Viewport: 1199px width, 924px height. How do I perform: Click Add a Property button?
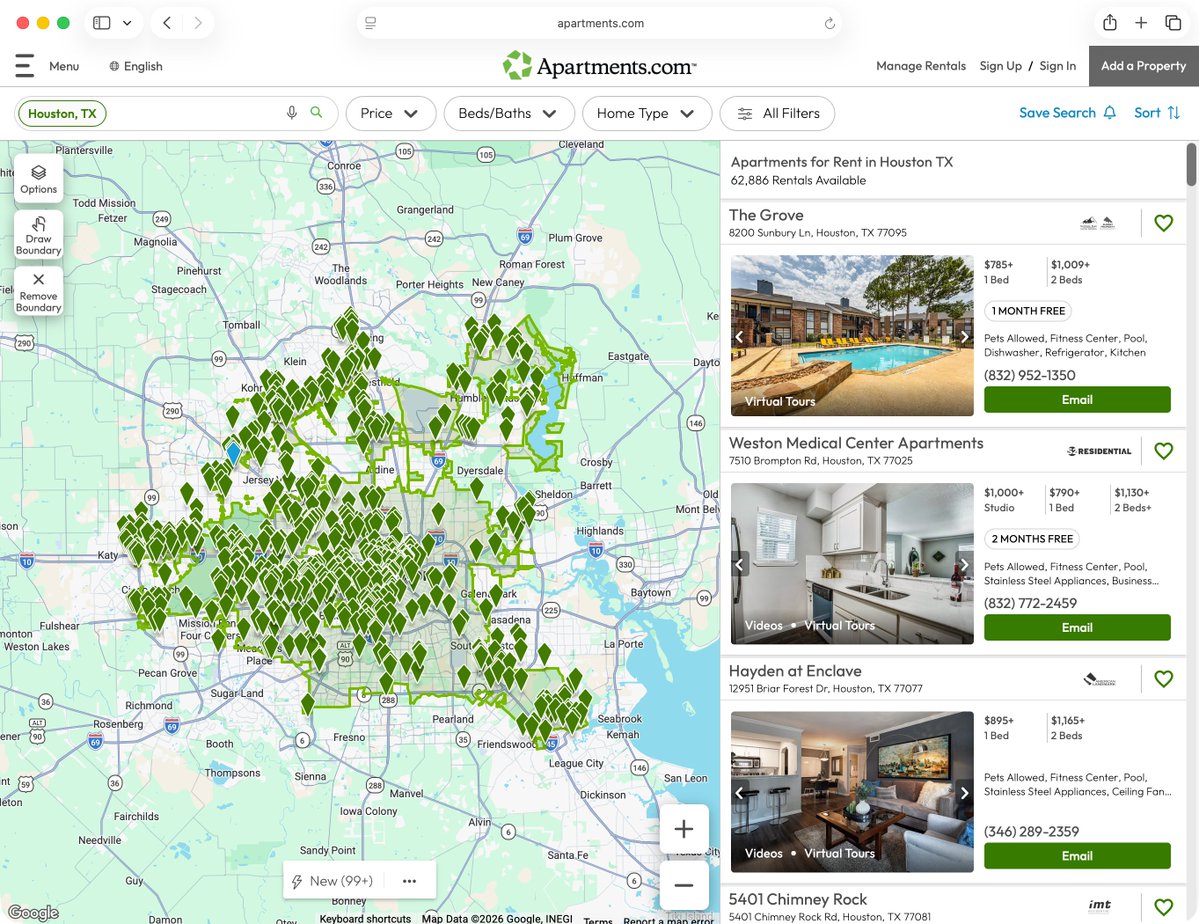coord(1143,66)
